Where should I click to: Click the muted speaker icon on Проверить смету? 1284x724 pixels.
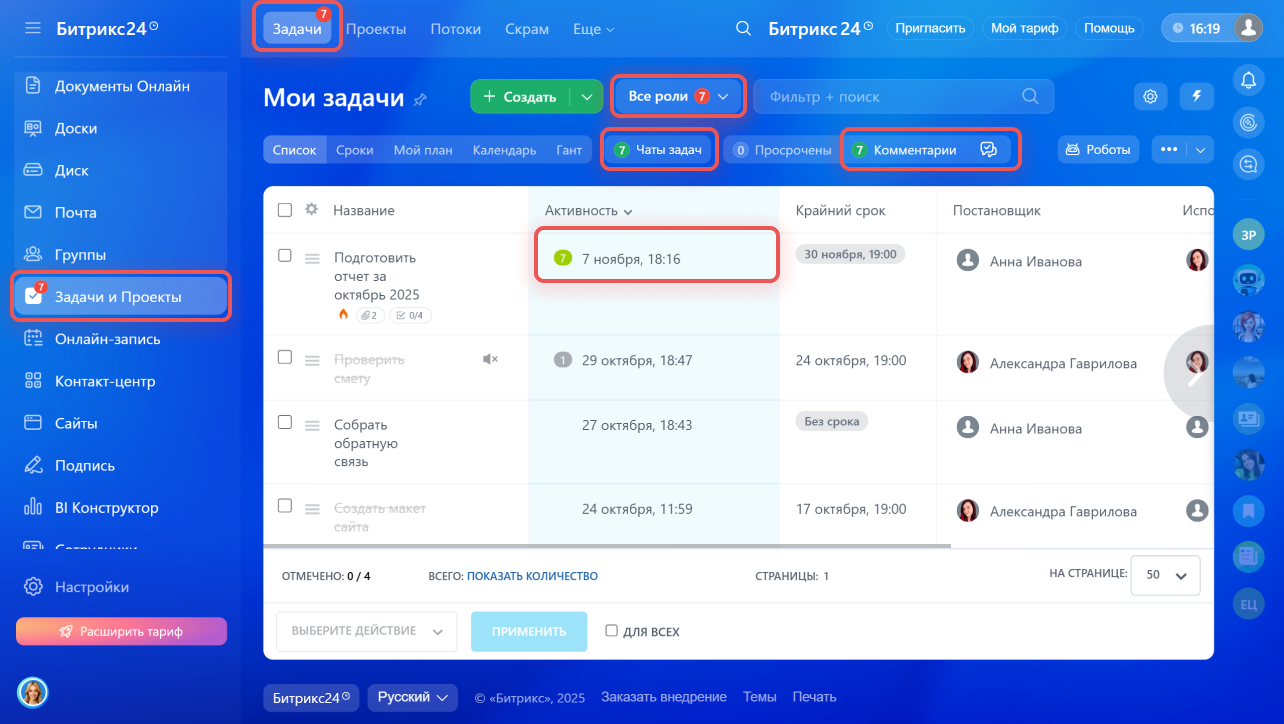pyautogui.click(x=490, y=359)
